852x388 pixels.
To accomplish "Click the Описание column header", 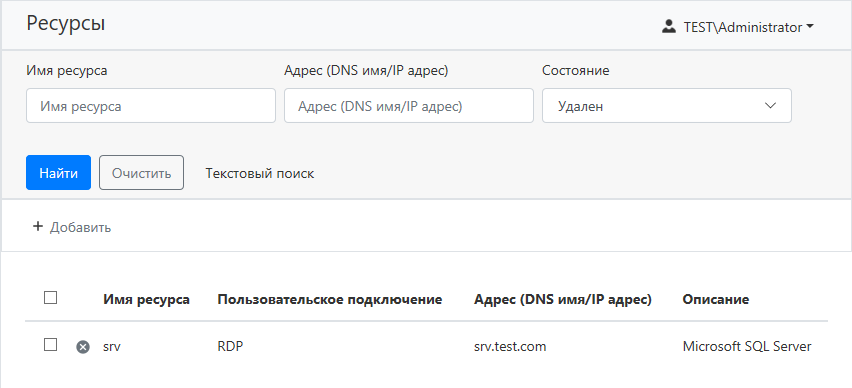I will pos(716,299).
